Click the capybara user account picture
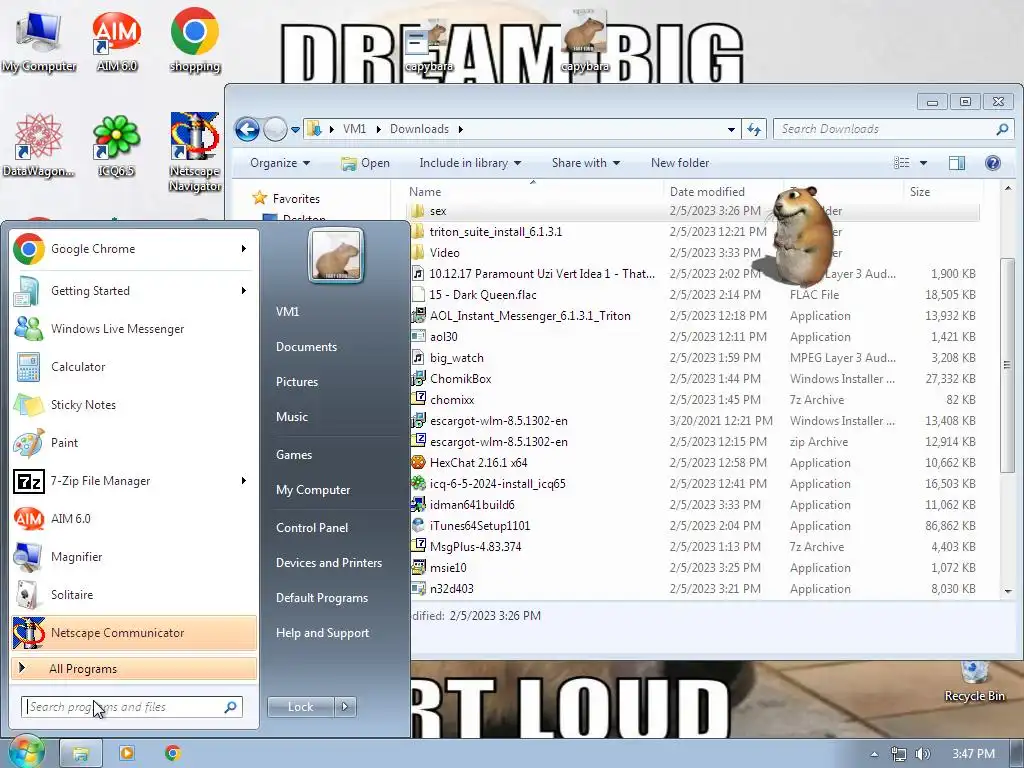This screenshot has width=1024, height=768. [x=336, y=255]
